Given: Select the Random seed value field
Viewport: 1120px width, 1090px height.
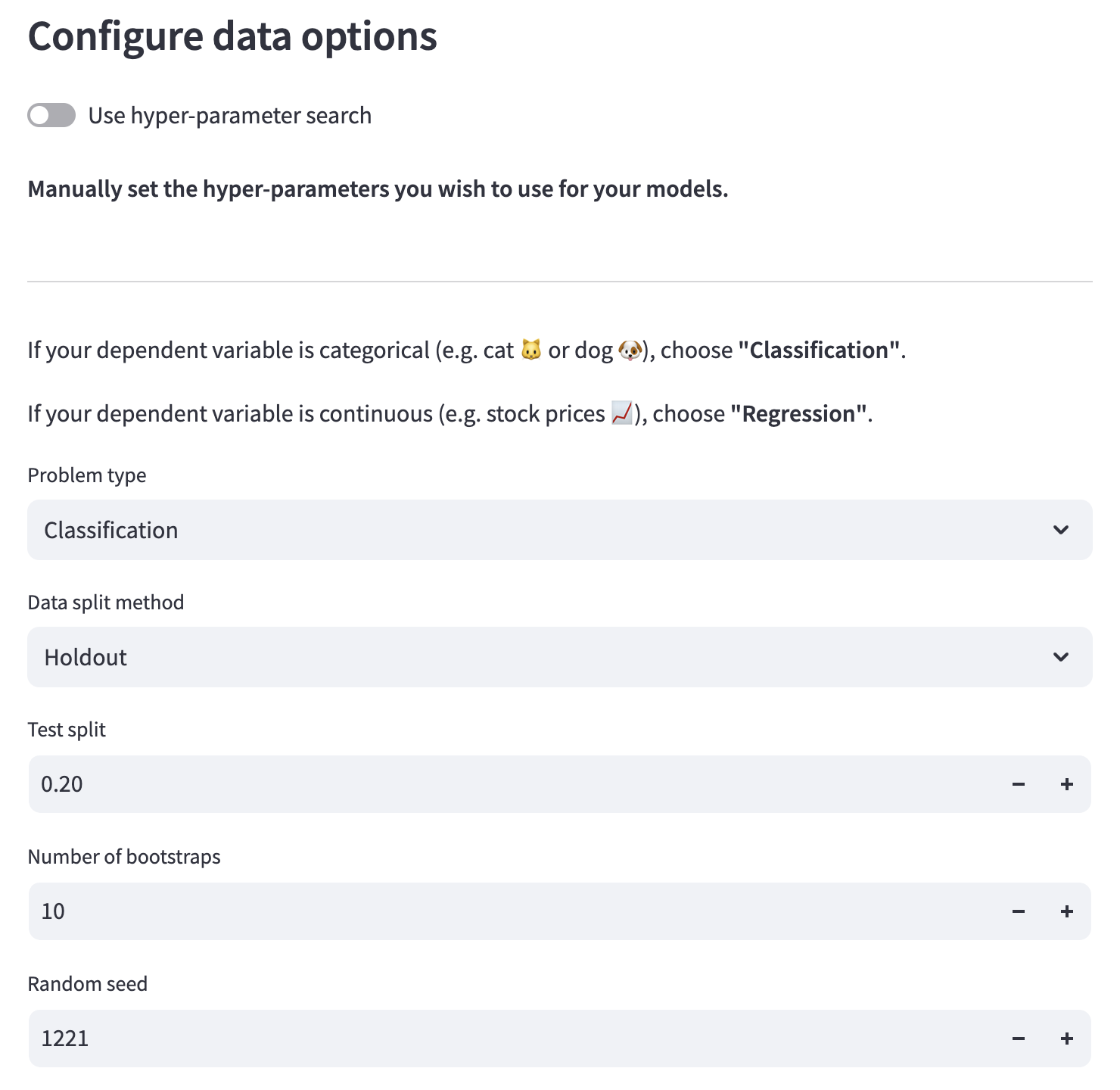Looking at the screenshot, I should 454,1039.
